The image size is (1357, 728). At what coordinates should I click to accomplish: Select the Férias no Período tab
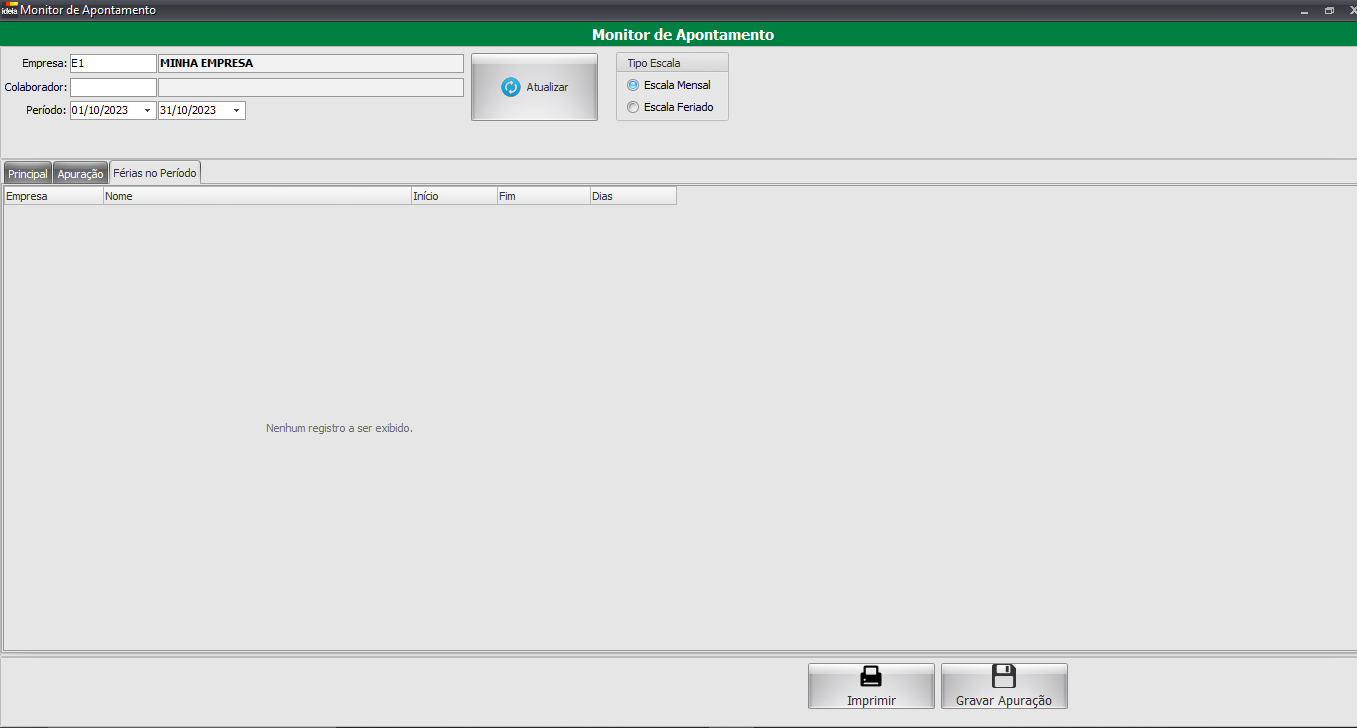click(155, 173)
